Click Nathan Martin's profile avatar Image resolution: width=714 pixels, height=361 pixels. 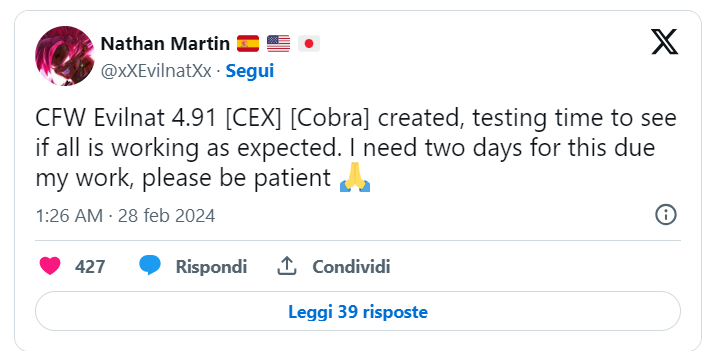(x=65, y=56)
